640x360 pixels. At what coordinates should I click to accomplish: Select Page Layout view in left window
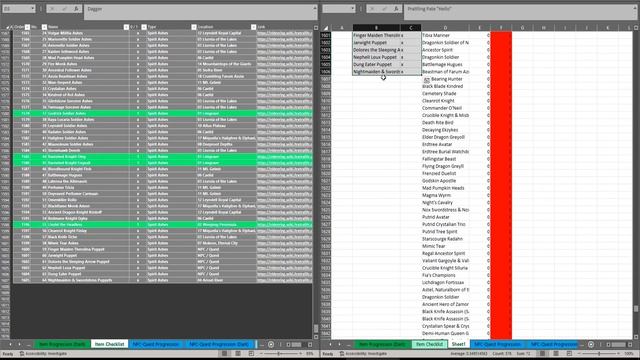(238, 353)
